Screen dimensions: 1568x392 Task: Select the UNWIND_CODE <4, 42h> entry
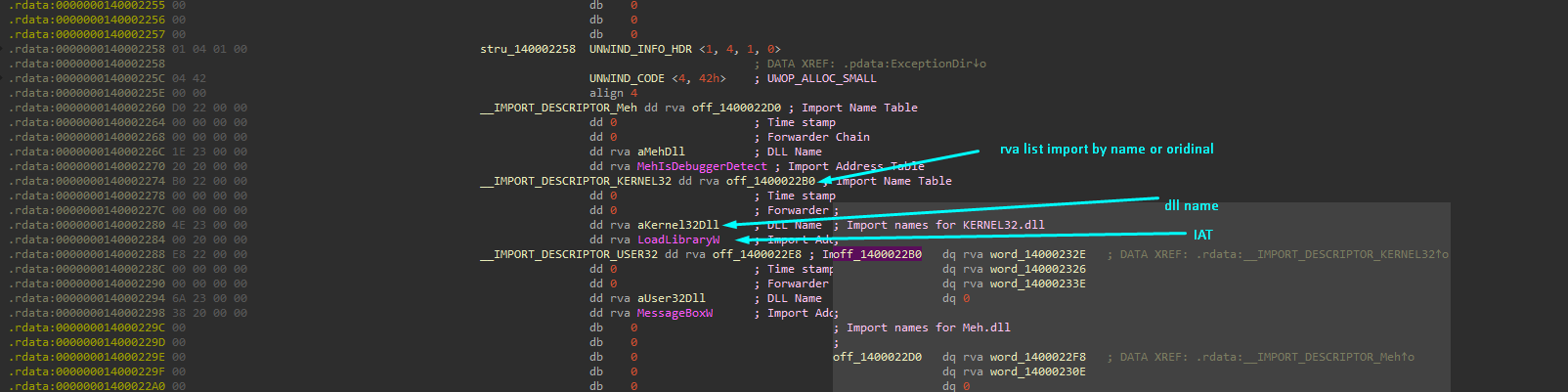click(658, 78)
